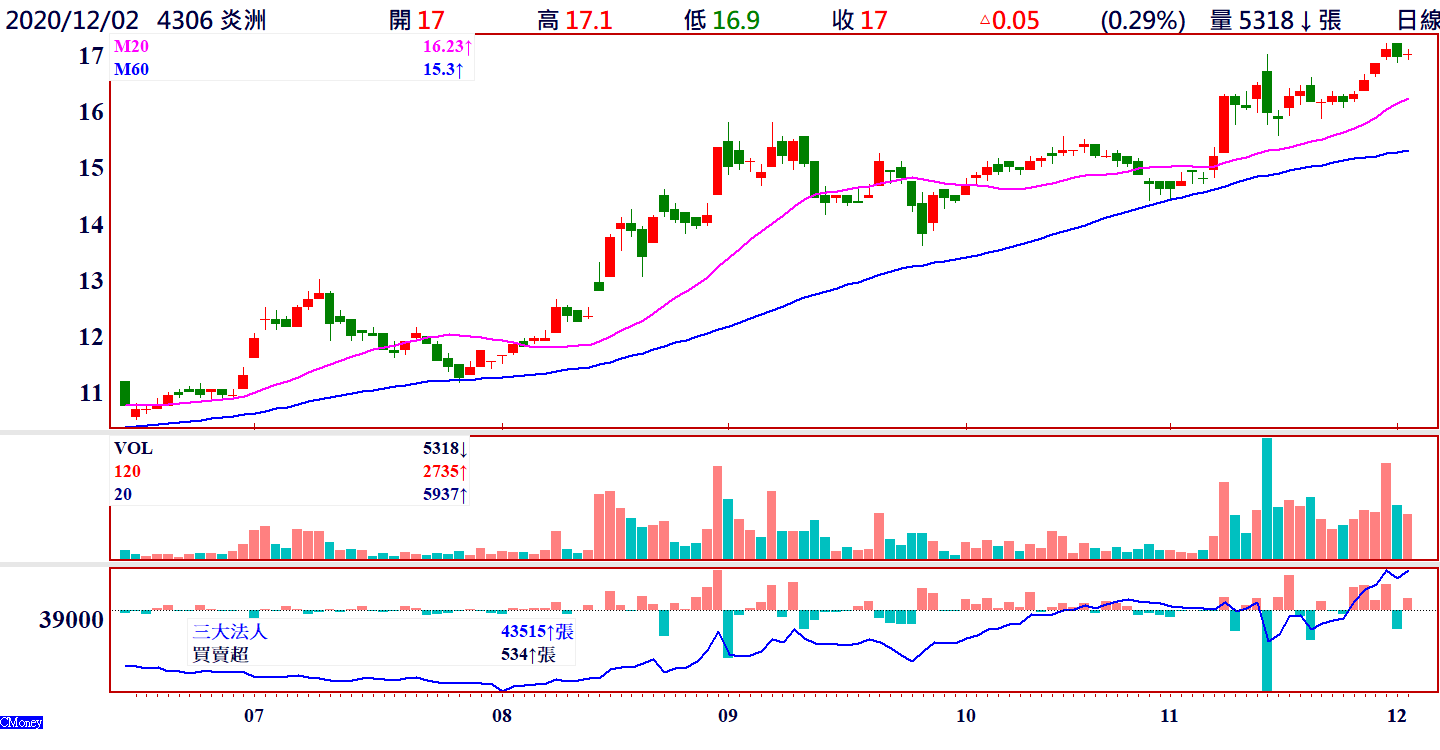Viewport: 1440px width, 750px height.
Task: Click the 09 month marker on timeline
Action: click(728, 716)
